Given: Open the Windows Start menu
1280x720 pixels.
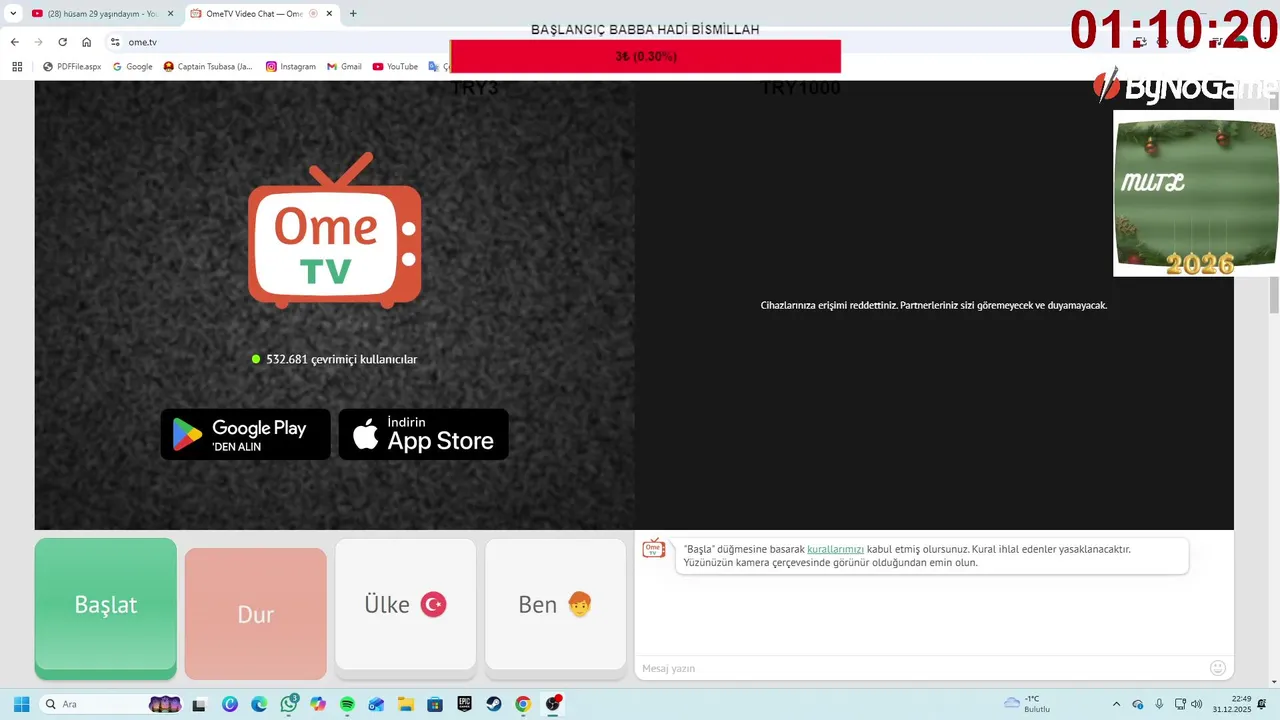Looking at the screenshot, I should [21, 704].
